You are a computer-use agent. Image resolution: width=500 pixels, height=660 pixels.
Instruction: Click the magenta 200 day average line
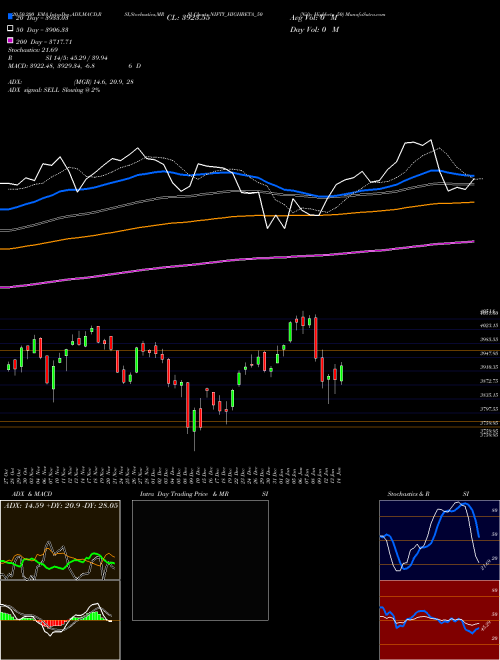[x=237, y=260]
